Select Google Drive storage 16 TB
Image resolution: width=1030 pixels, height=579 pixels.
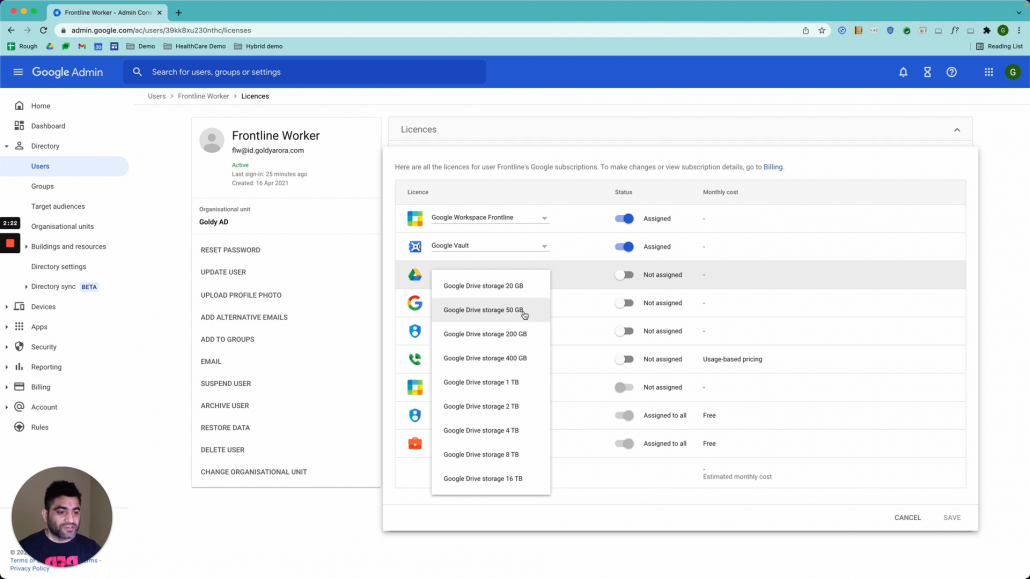[x=491, y=478]
